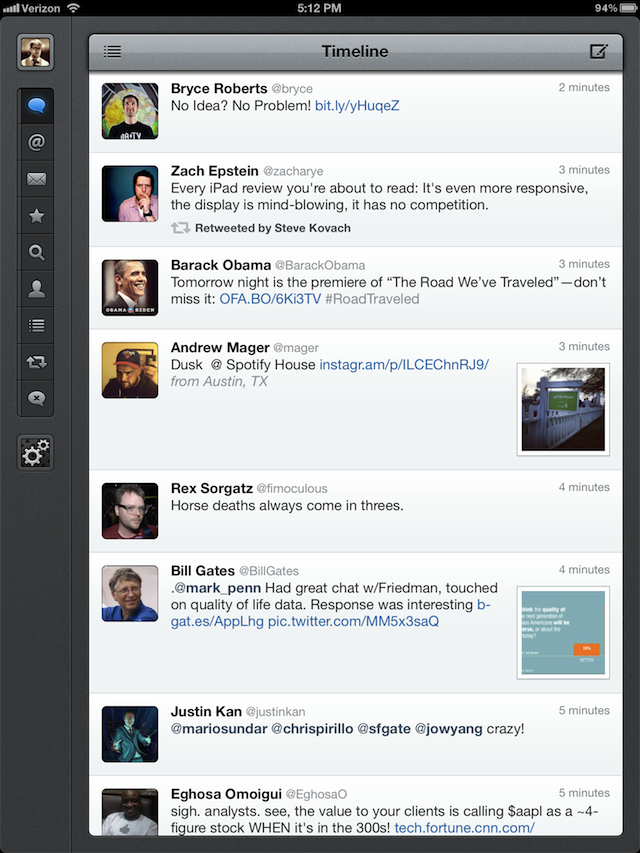Tap the @jowyang mention
The width and height of the screenshot is (640, 853).
[449, 729]
